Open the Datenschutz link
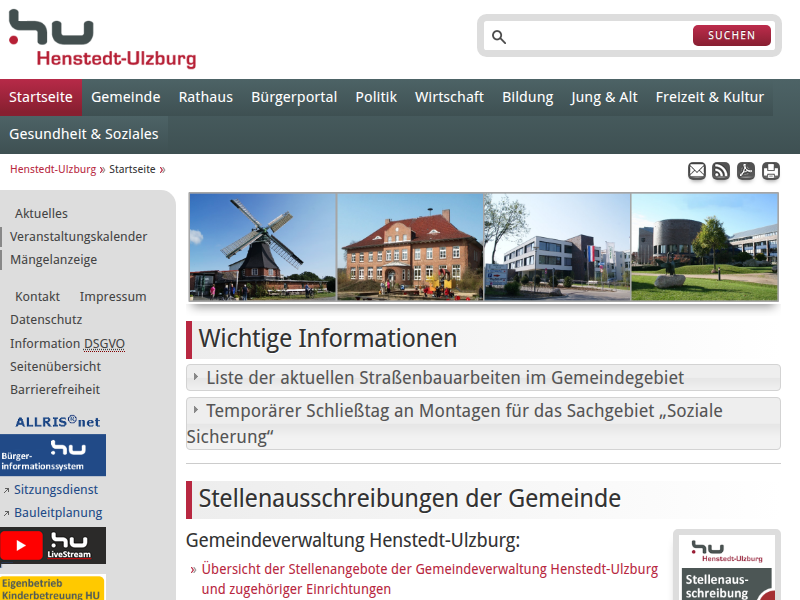This screenshot has width=800, height=600. coord(46,320)
